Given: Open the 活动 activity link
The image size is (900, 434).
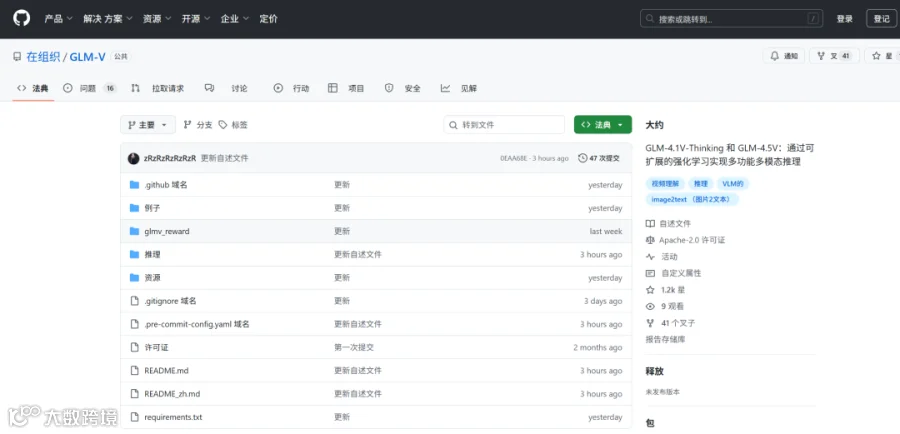Looking at the screenshot, I should tap(662, 257).
